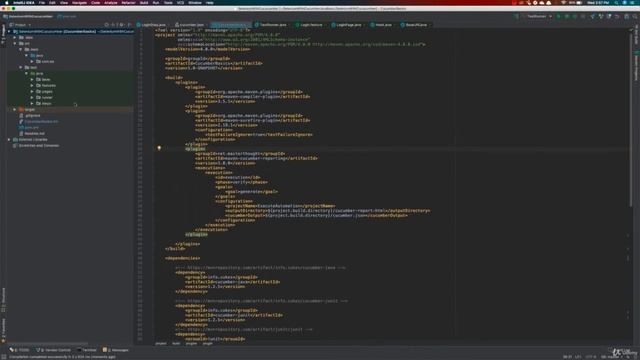Open Project panel settings gear
The width and height of the screenshot is (640, 360).
122,25
